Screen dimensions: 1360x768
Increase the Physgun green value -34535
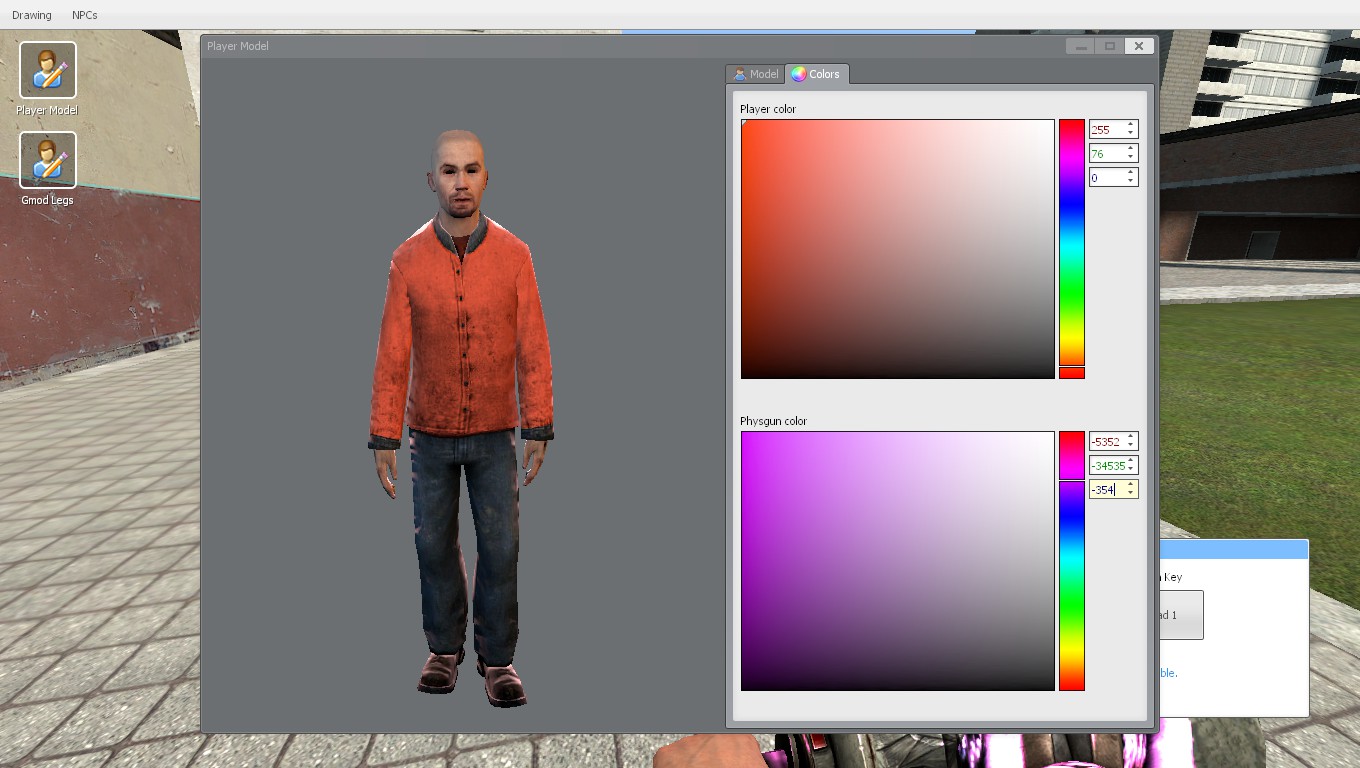pyautogui.click(x=1131, y=462)
